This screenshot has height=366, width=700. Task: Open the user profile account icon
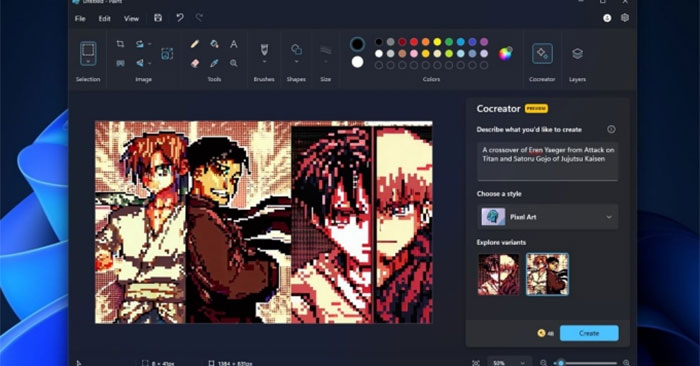tap(607, 18)
